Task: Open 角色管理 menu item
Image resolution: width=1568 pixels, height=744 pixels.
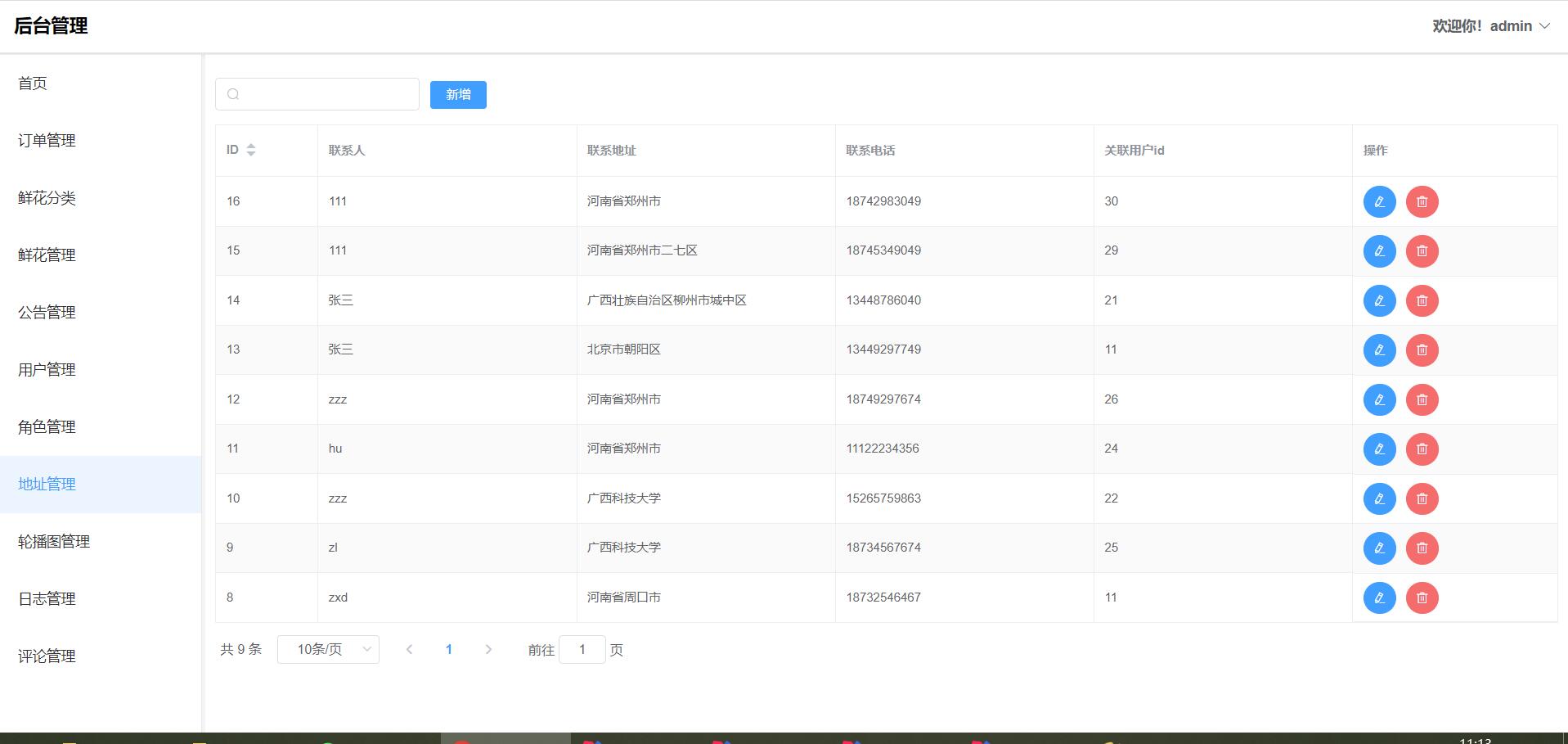Action: (x=101, y=427)
